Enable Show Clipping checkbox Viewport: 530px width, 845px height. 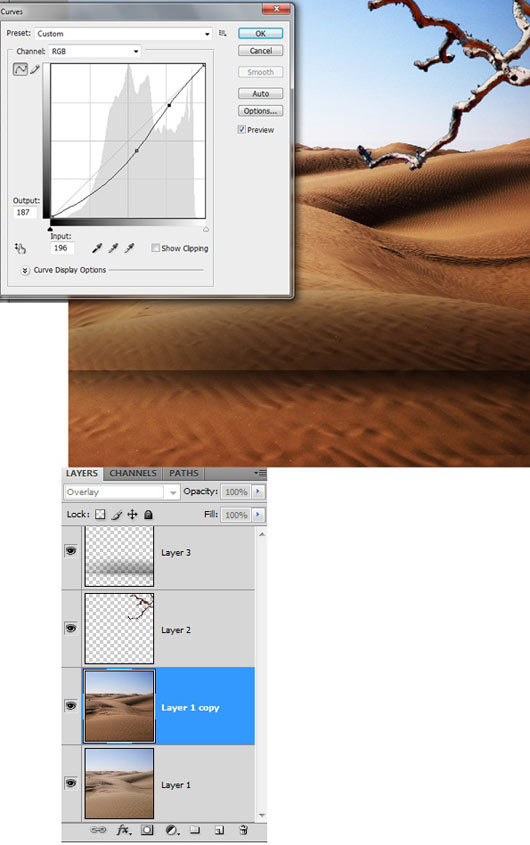tap(156, 248)
